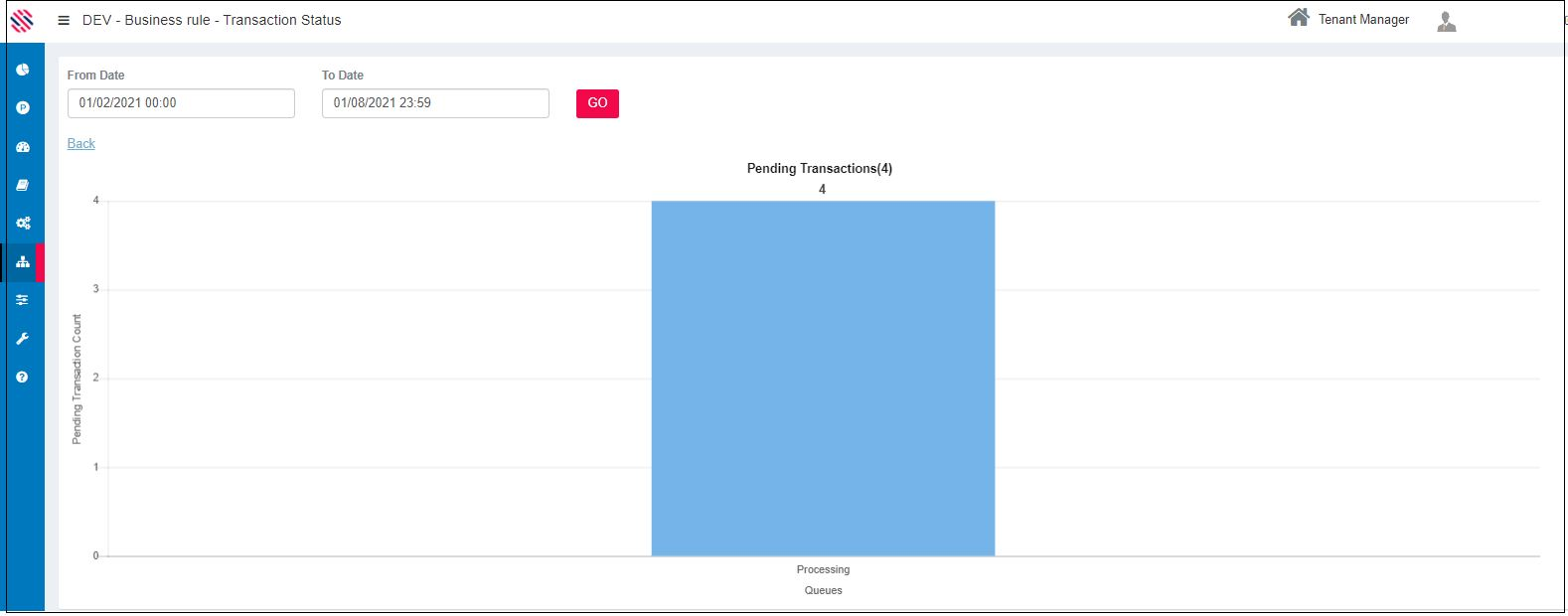Click the To Date input field
The width and height of the screenshot is (1568, 616).
click(x=435, y=103)
